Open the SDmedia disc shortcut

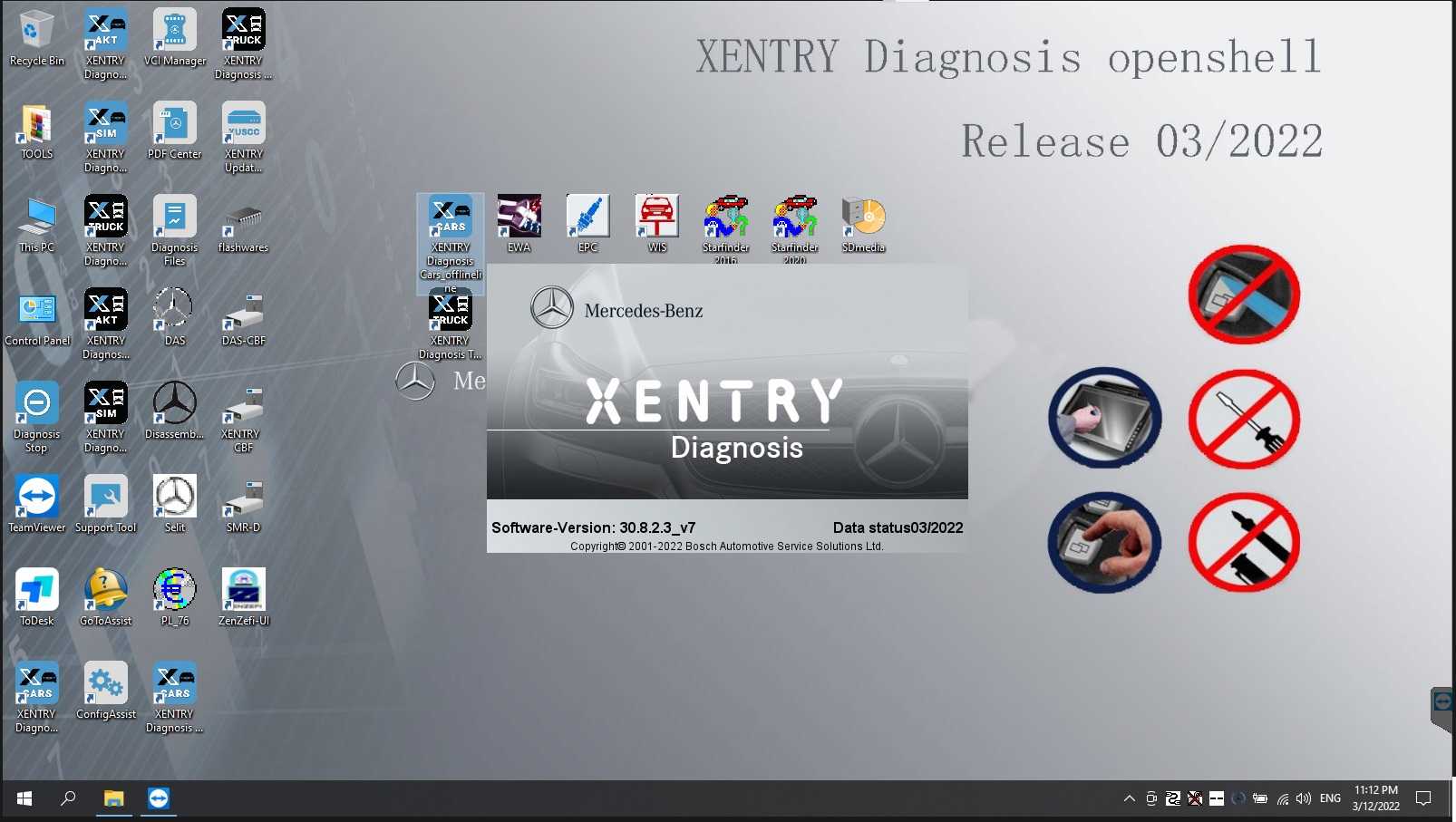point(863,224)
